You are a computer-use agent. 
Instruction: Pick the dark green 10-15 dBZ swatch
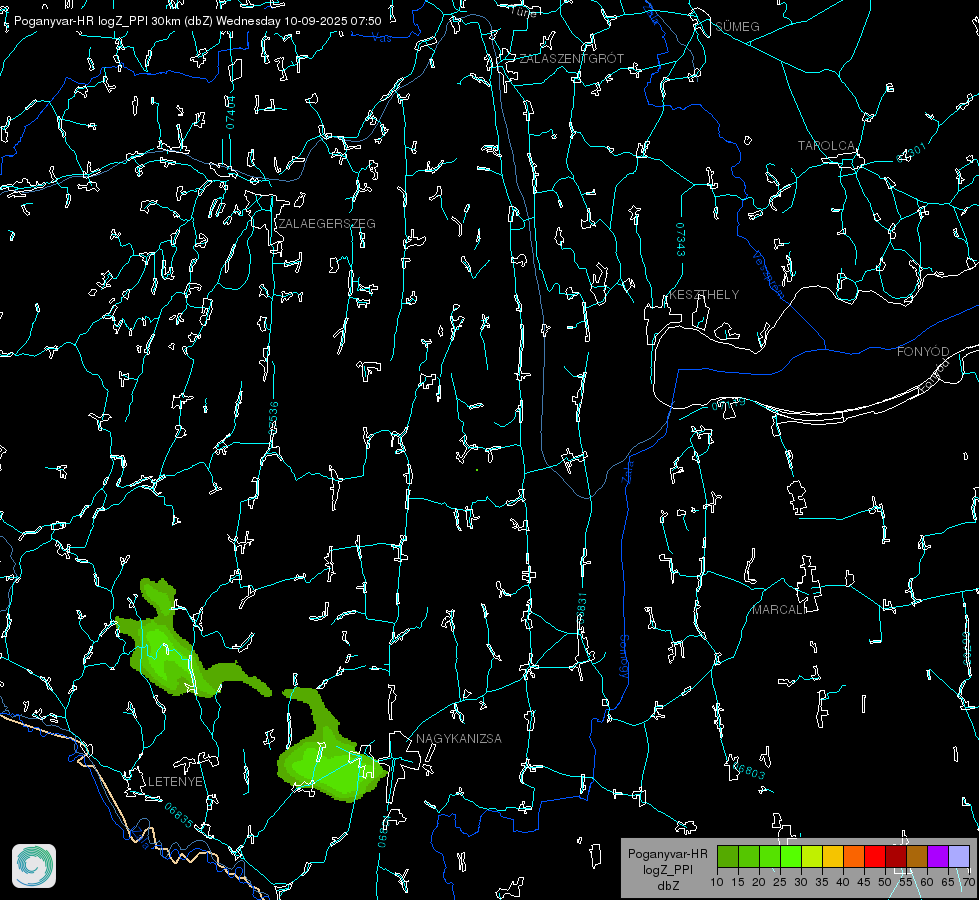(728, 856)
